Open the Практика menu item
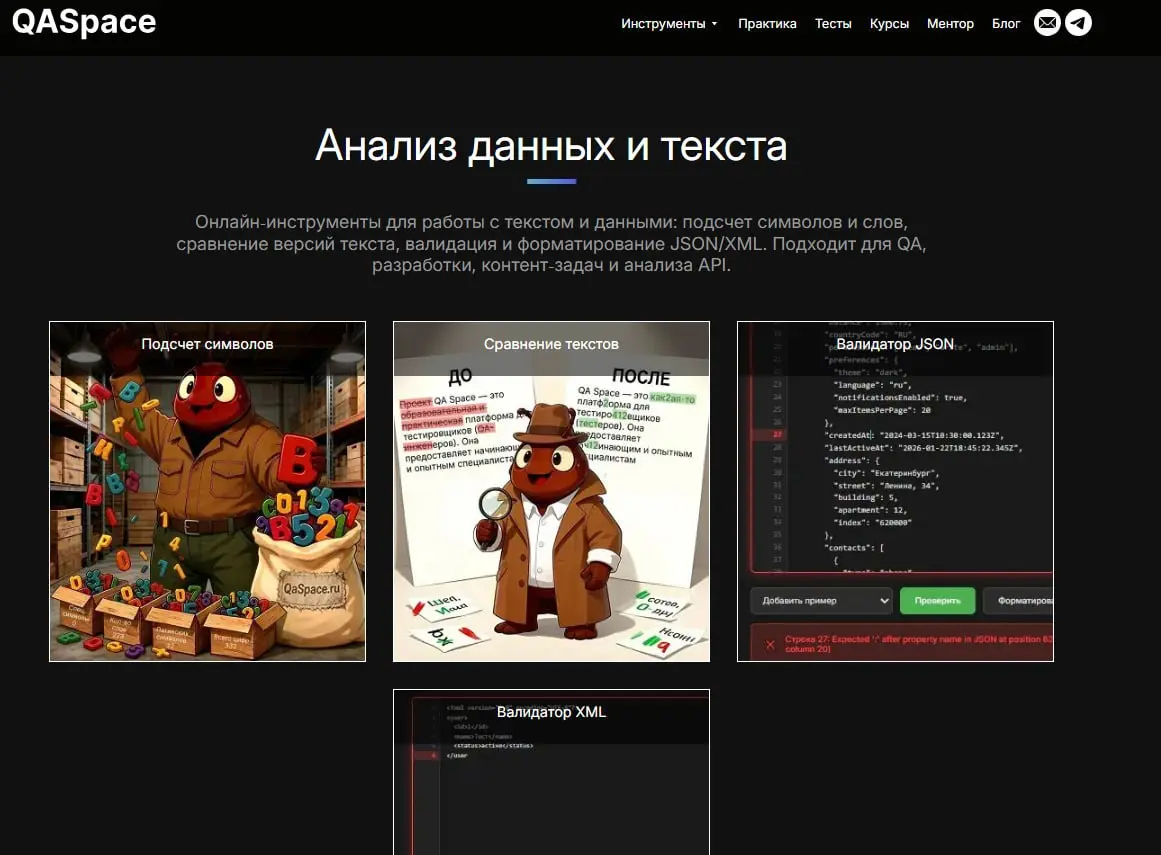Image resolution: width=1161 pixels, height=855 pixels. pos(767,24)
